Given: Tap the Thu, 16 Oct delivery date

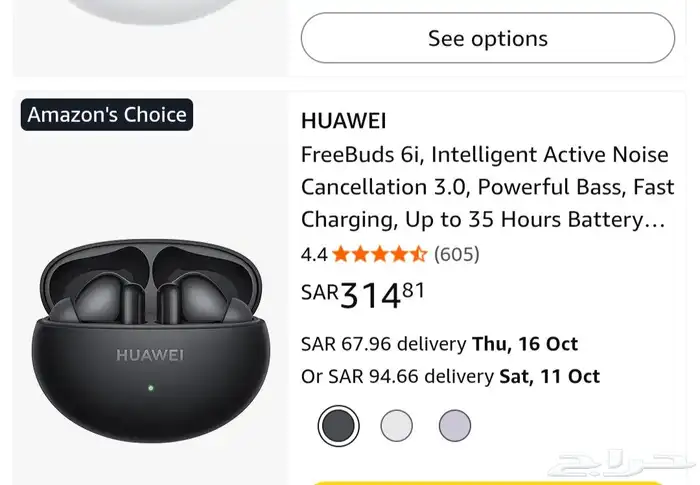Looking at the screenshot, I should click(525, 344).
